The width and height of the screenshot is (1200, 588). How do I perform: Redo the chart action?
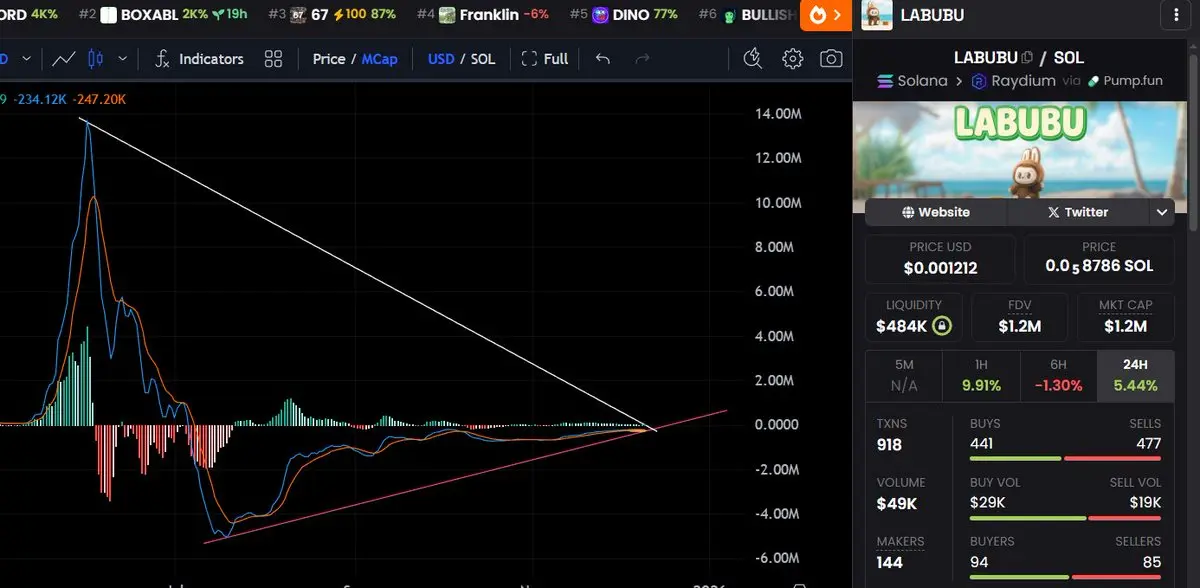click(x=642, y=59)
